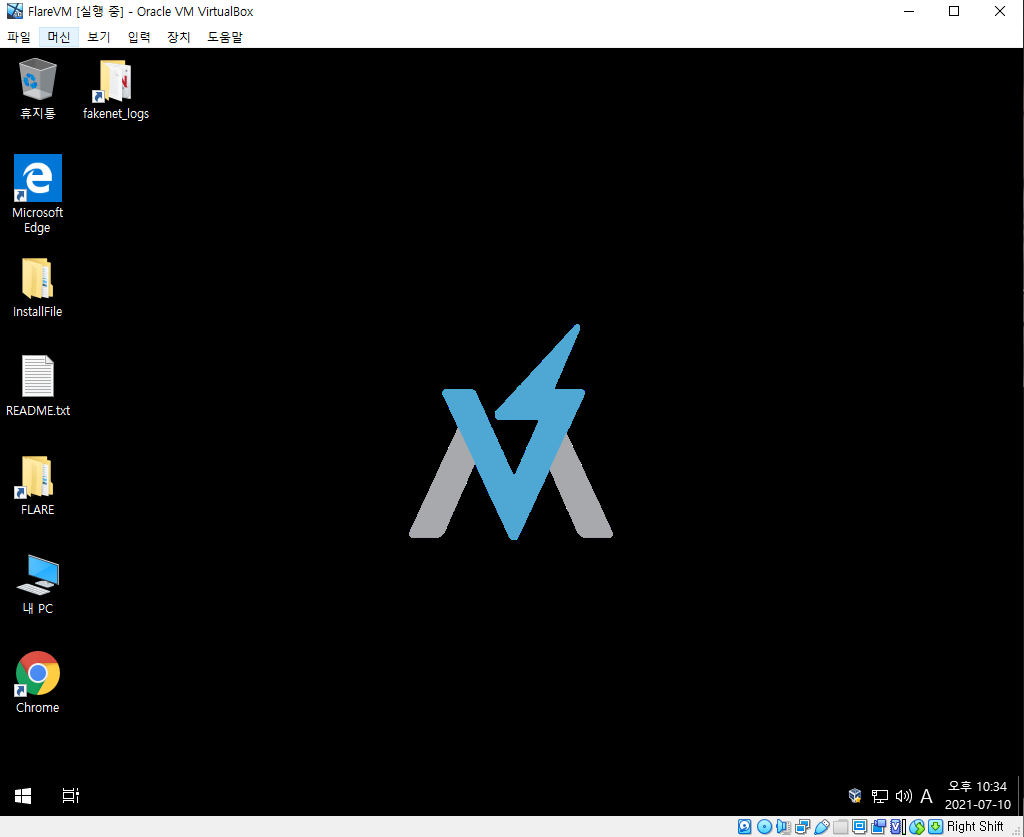Select the FLARE folder shortcut
Viewport: 1024px width, 837px height.
click(37, 486)
